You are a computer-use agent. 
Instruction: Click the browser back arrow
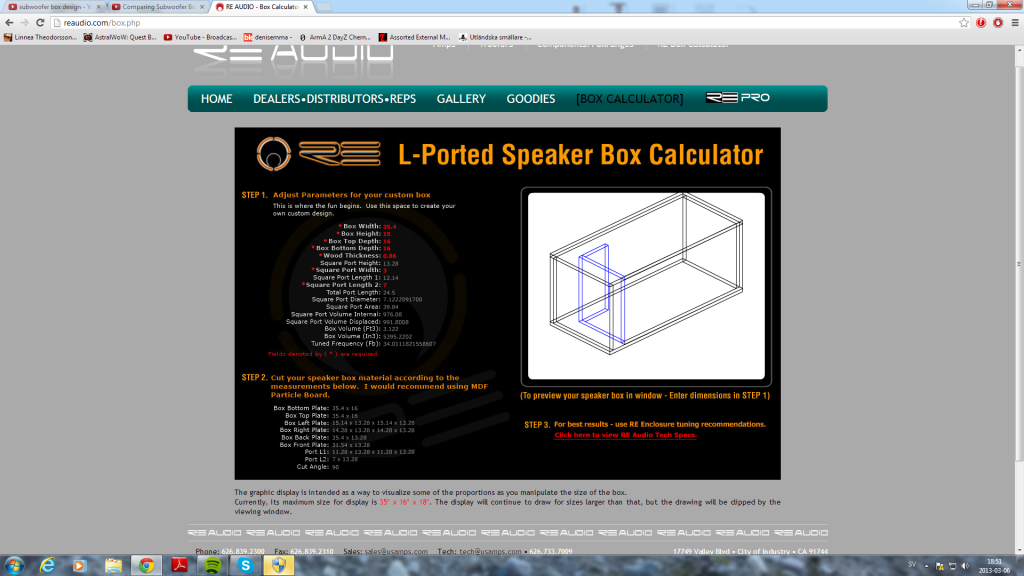(10, 22)
